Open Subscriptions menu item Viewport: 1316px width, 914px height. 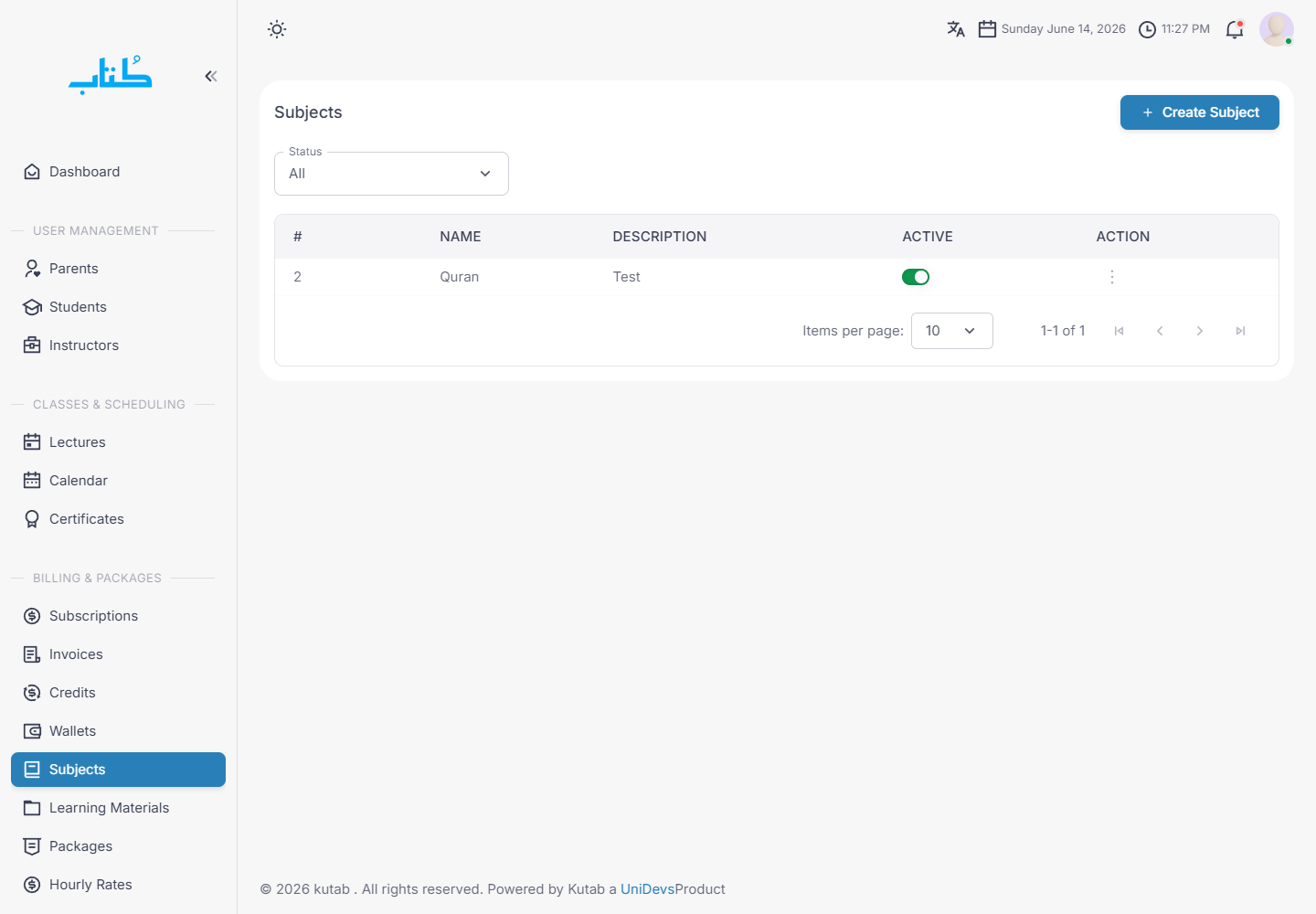point(118,616)
